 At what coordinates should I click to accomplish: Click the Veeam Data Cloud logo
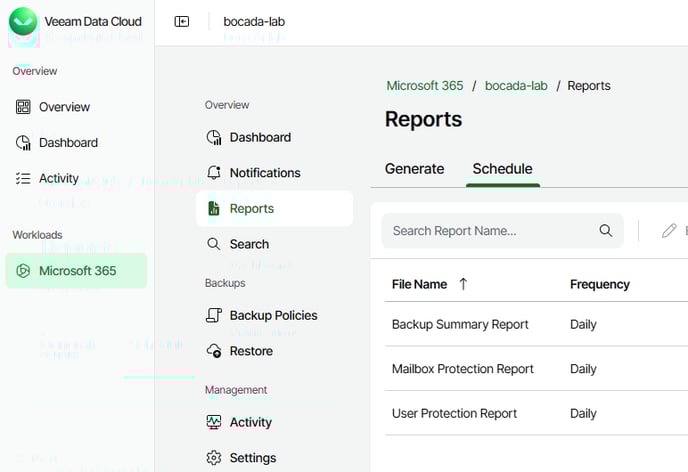[x=23, y=21]
